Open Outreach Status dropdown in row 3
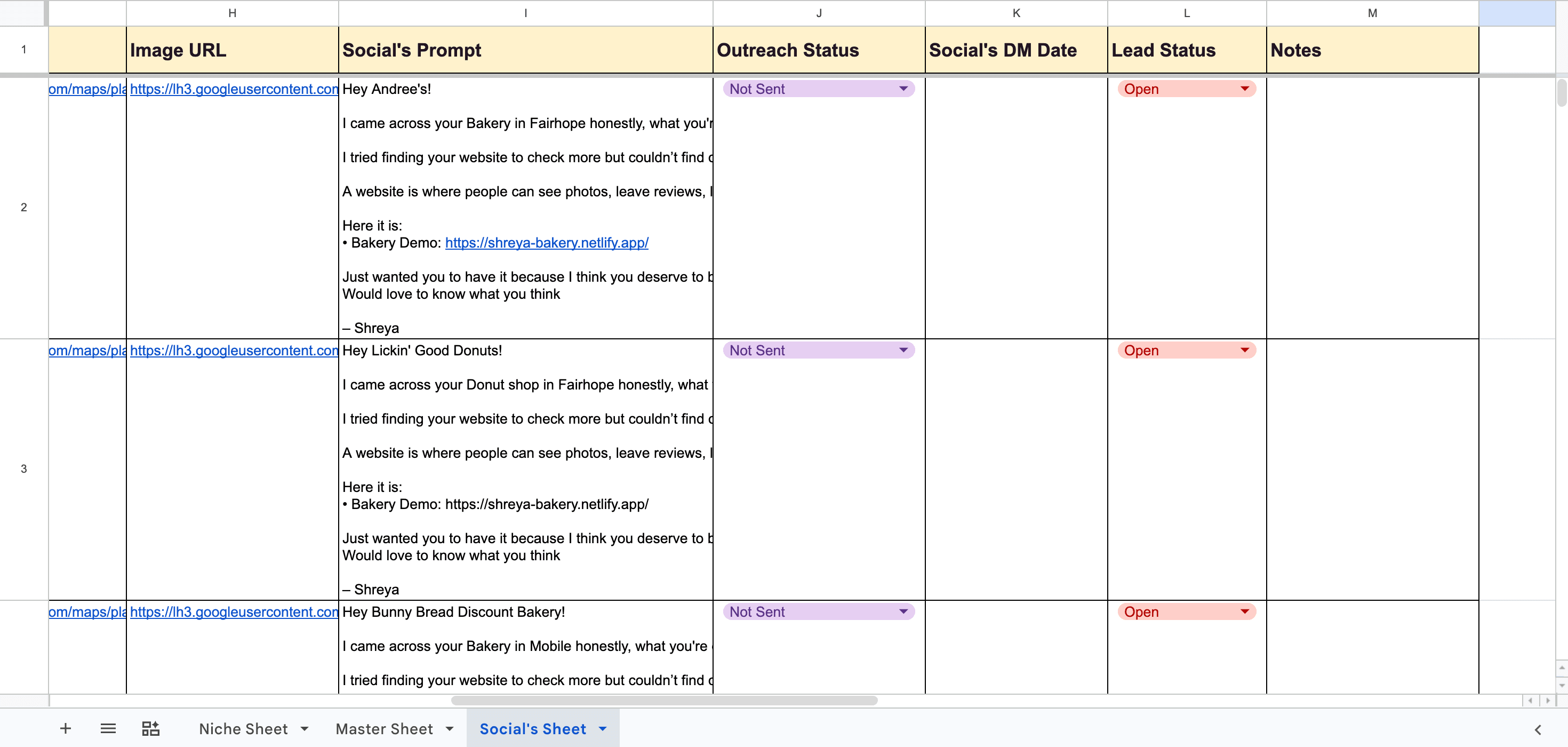The width and height of the screenshot is (1568, 747). 819,350
